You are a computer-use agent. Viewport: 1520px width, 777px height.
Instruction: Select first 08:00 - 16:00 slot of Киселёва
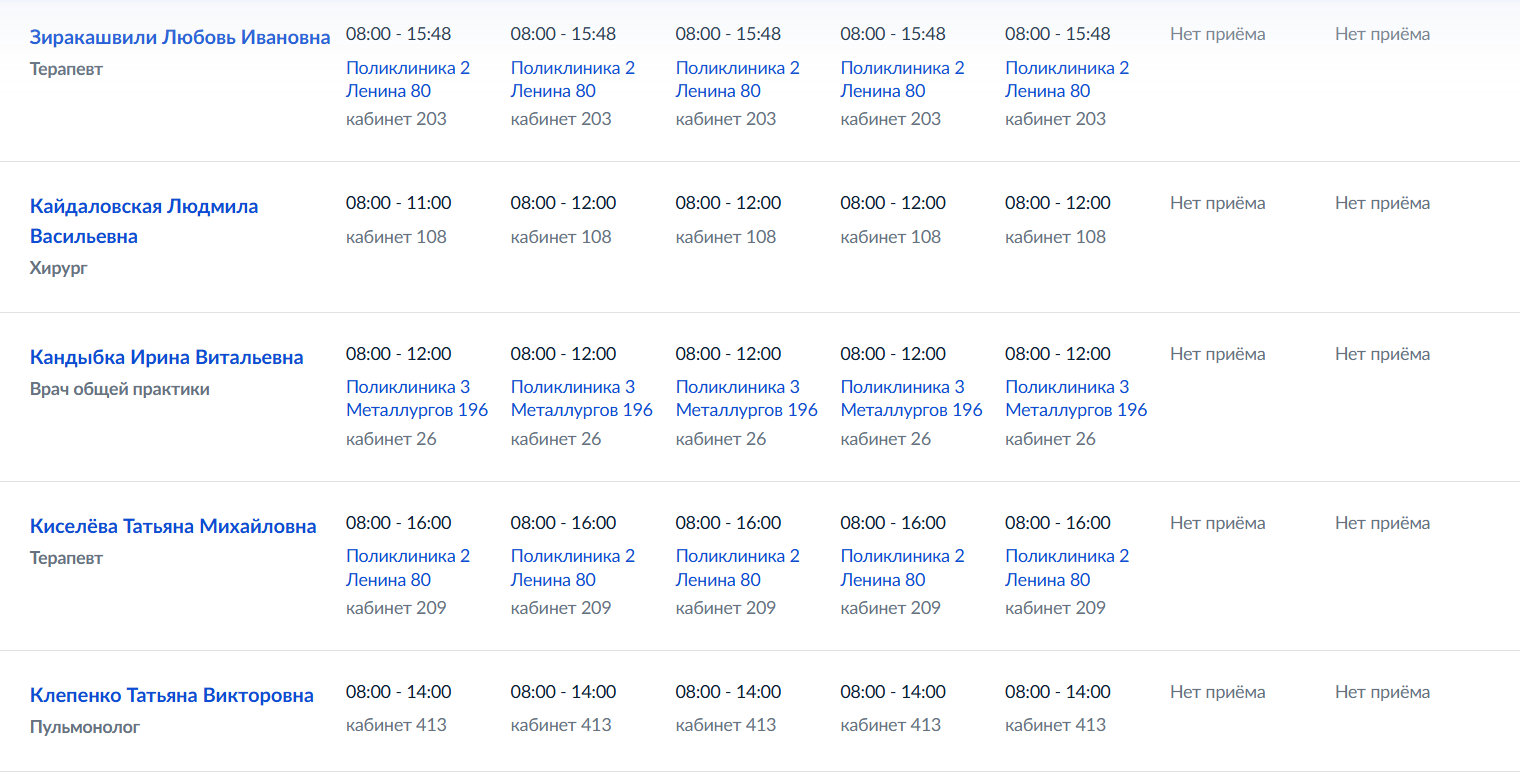coord(399,523)
